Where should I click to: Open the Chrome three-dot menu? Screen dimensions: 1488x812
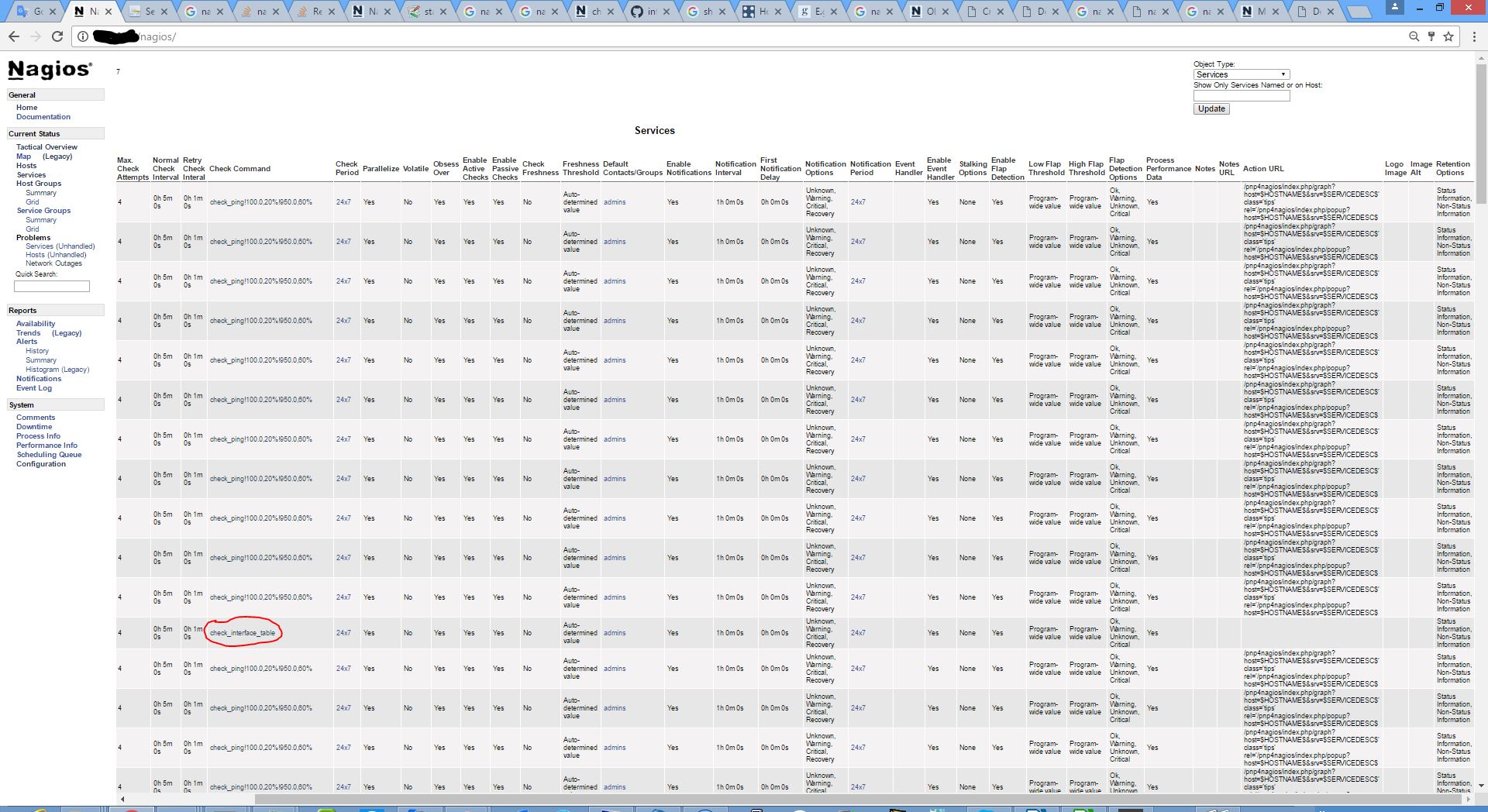click(x=1474, y=36)
